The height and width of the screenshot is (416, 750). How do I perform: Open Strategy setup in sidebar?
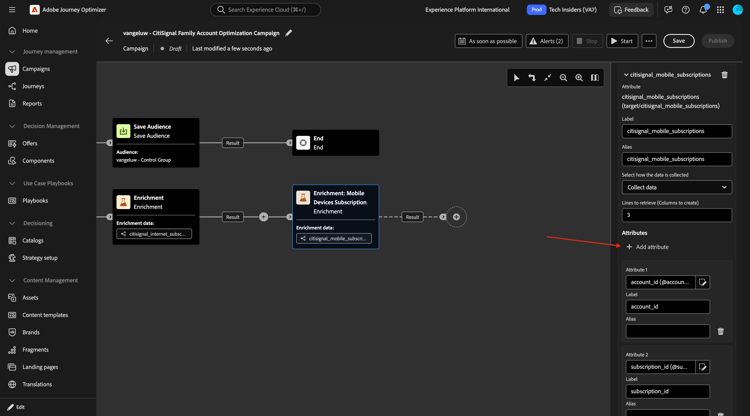40,258
